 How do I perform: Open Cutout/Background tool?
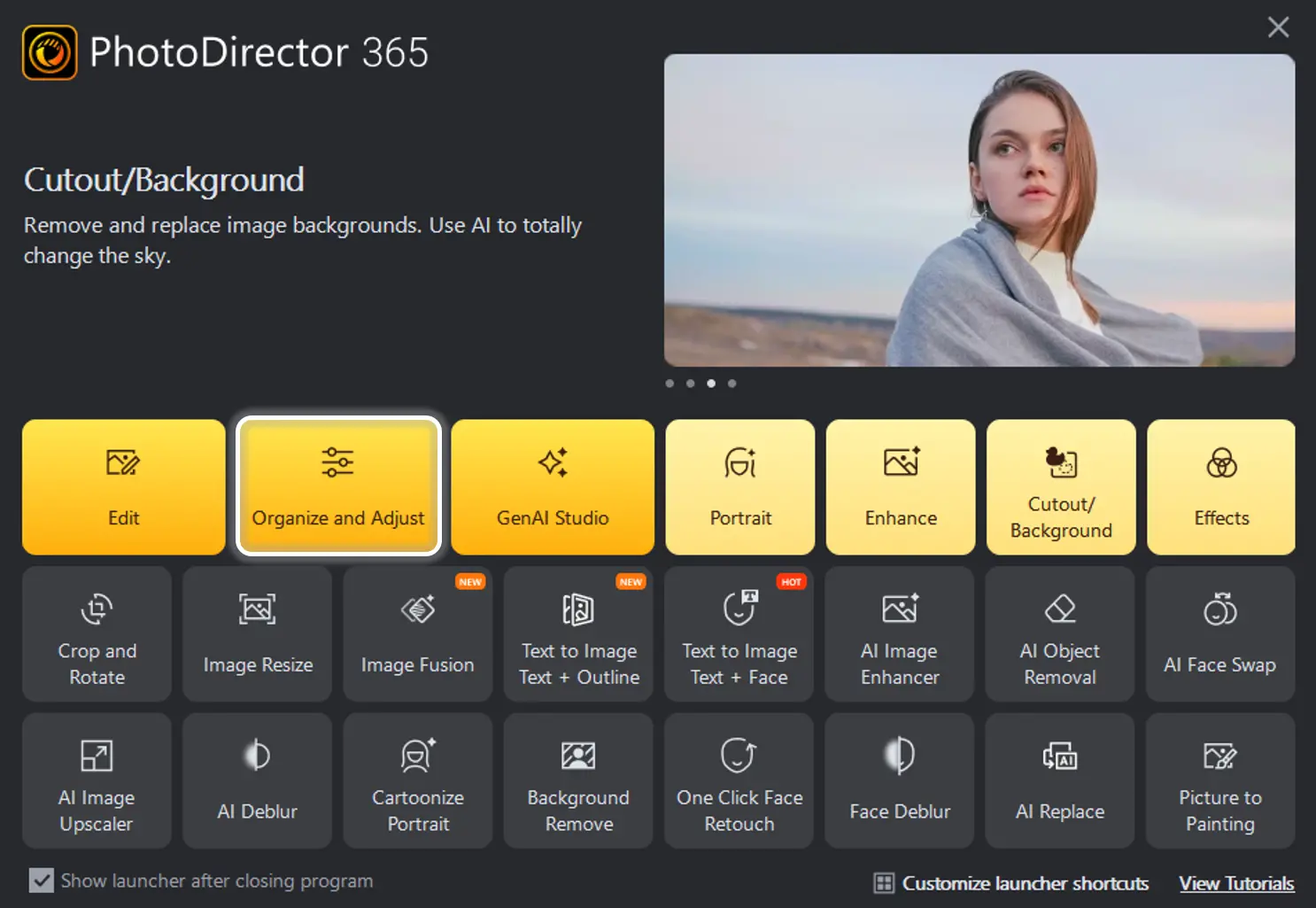(x=1060, y=486)
